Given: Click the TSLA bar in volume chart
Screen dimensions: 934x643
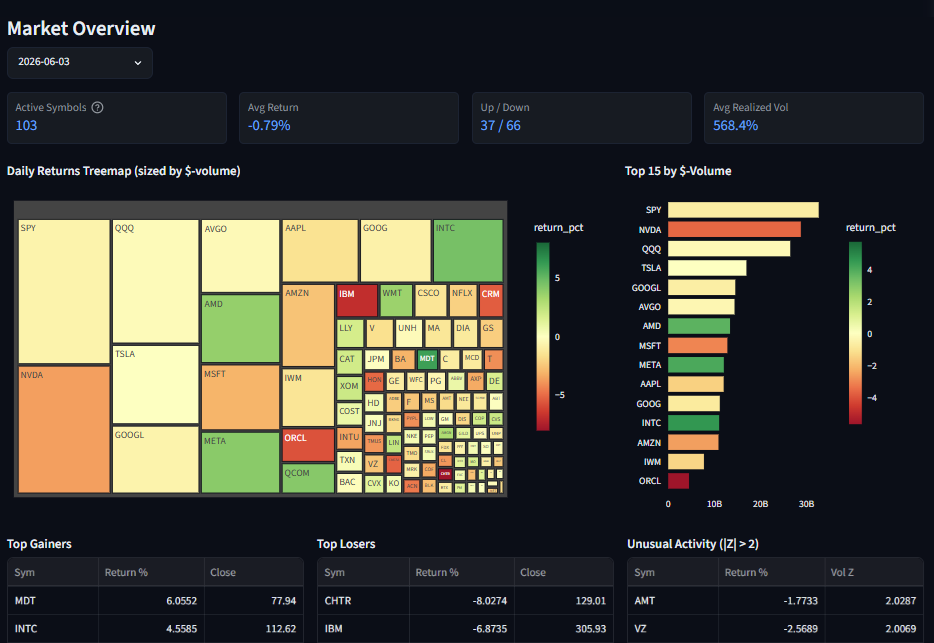Looking at the screenshot, I should click(x=707, y=268).
